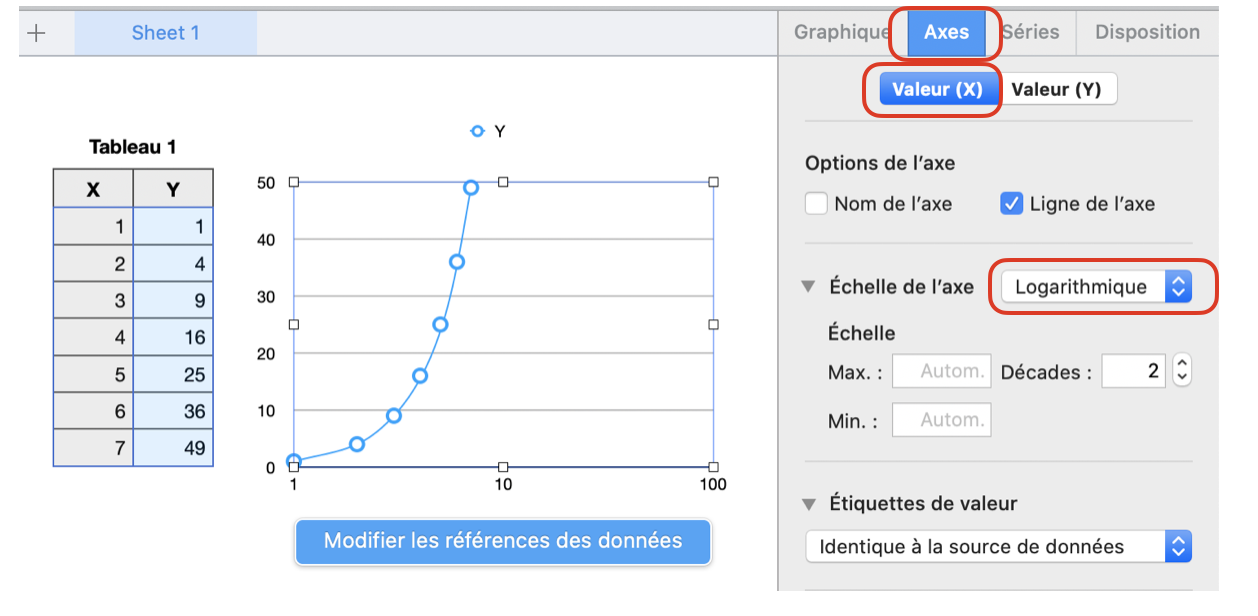Select the Valeur (X) axis segment

(x=937, y=89)
